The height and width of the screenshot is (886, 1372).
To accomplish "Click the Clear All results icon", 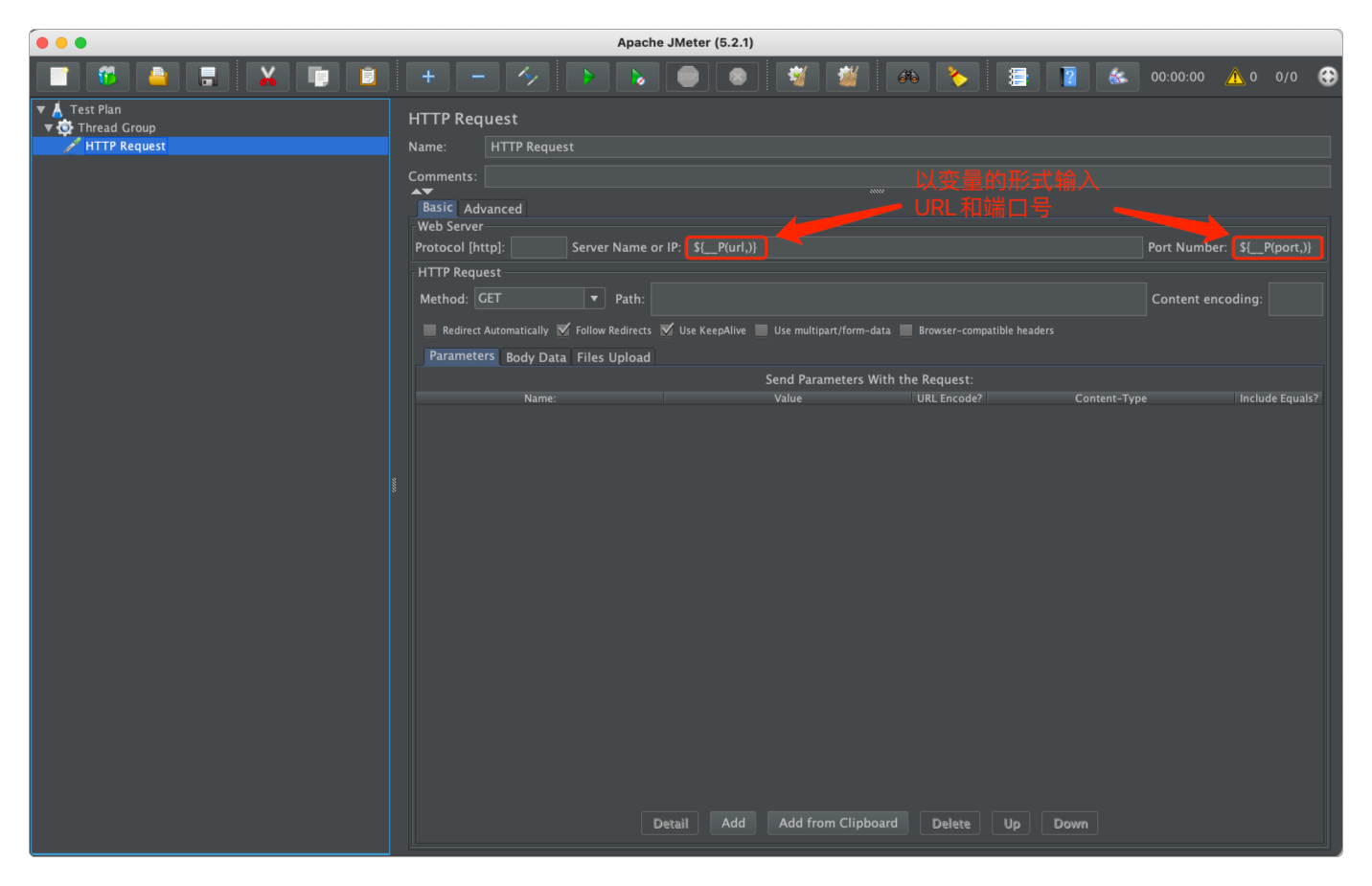I will [847, 77].
